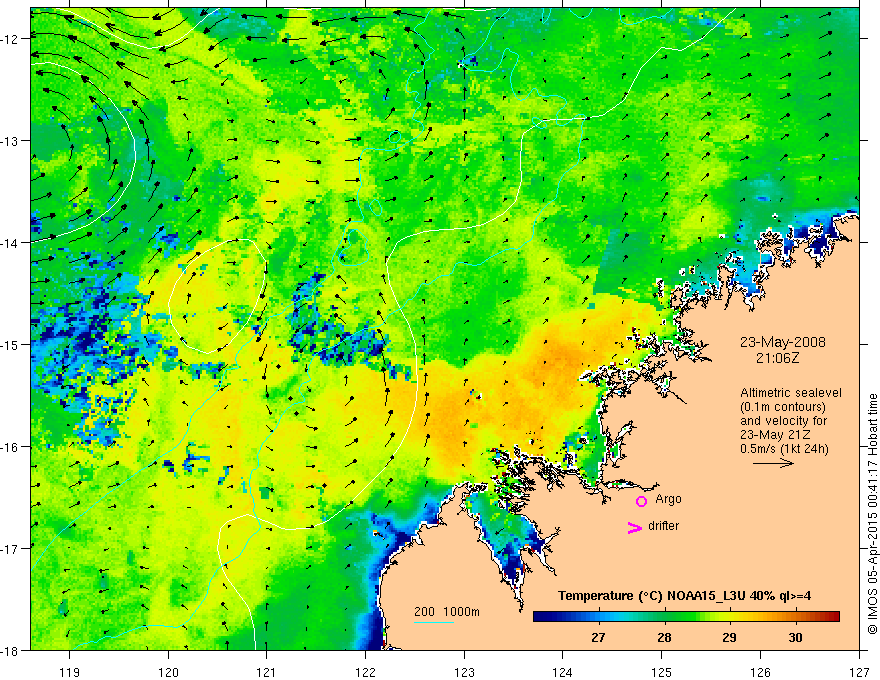Screen dimensions: 880x680
Task: Click the longitude axis label '120'
Action: point(168,672)
